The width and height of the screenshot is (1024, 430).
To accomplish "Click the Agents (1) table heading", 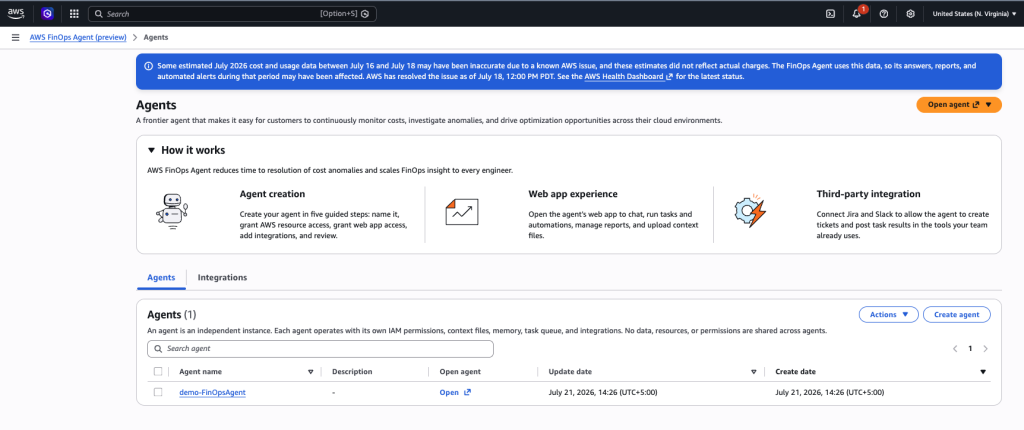I will pos(172,314).
